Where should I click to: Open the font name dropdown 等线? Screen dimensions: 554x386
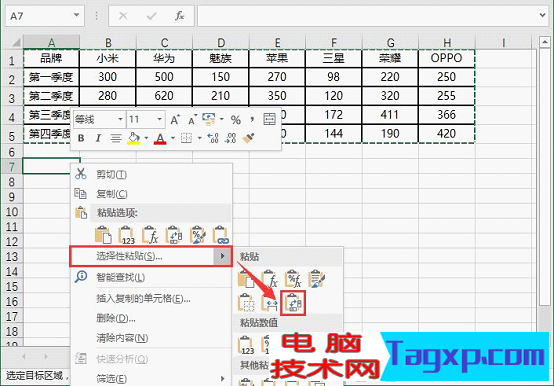point(120,119)
